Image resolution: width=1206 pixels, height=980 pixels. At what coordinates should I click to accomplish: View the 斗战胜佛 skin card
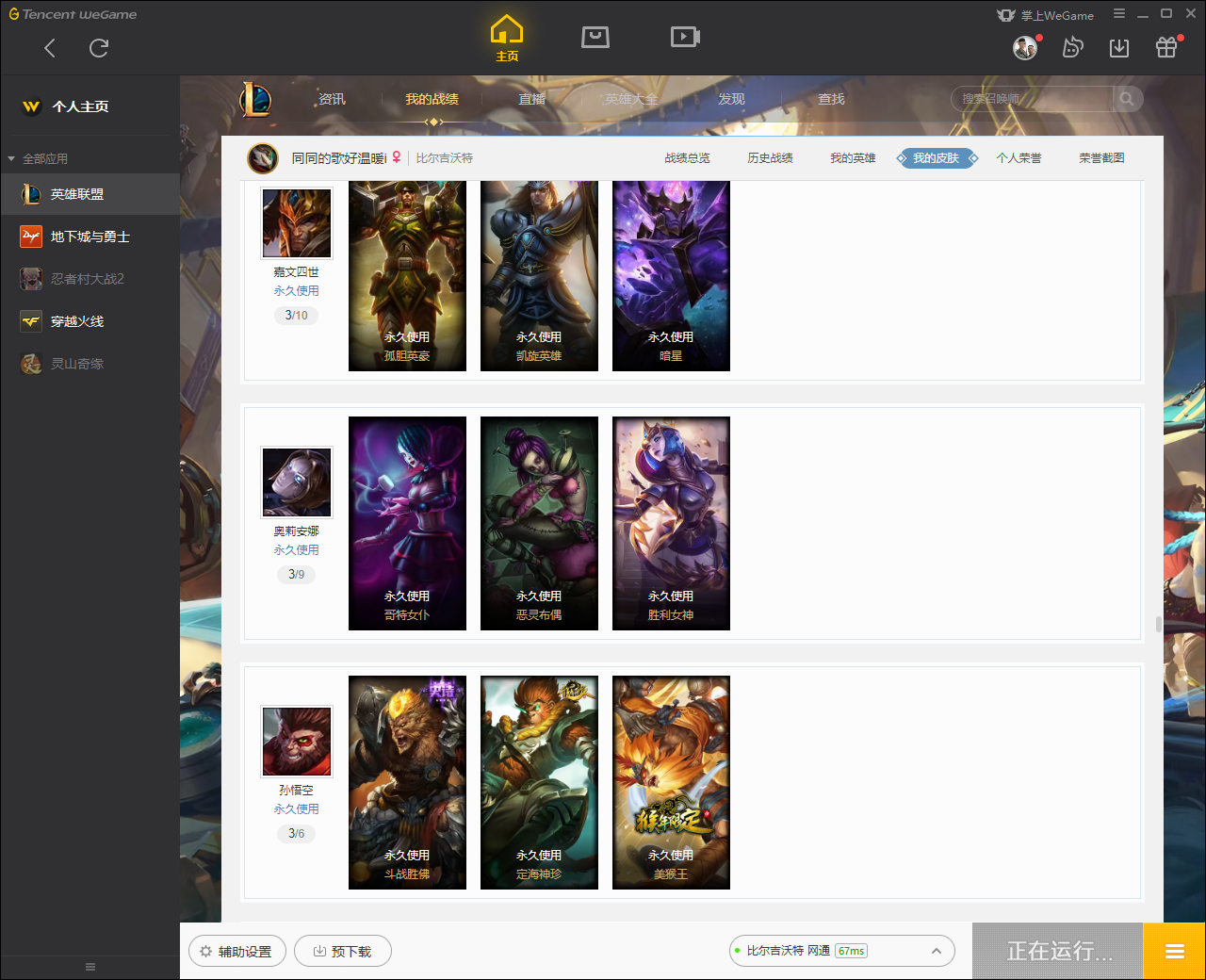pyautogui.click(x=407, y=782)
